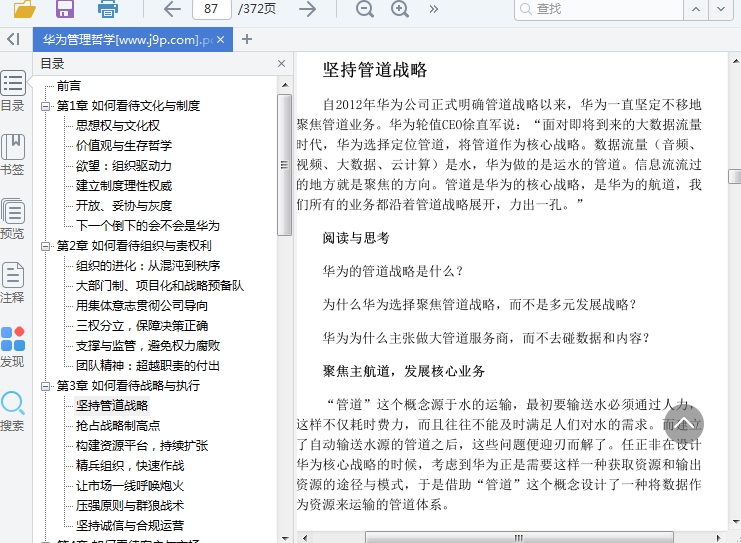Click document horizontal scroll-right arrow
Image resolution: width=741 pixels, height=543 pixels.
(718, 538)
